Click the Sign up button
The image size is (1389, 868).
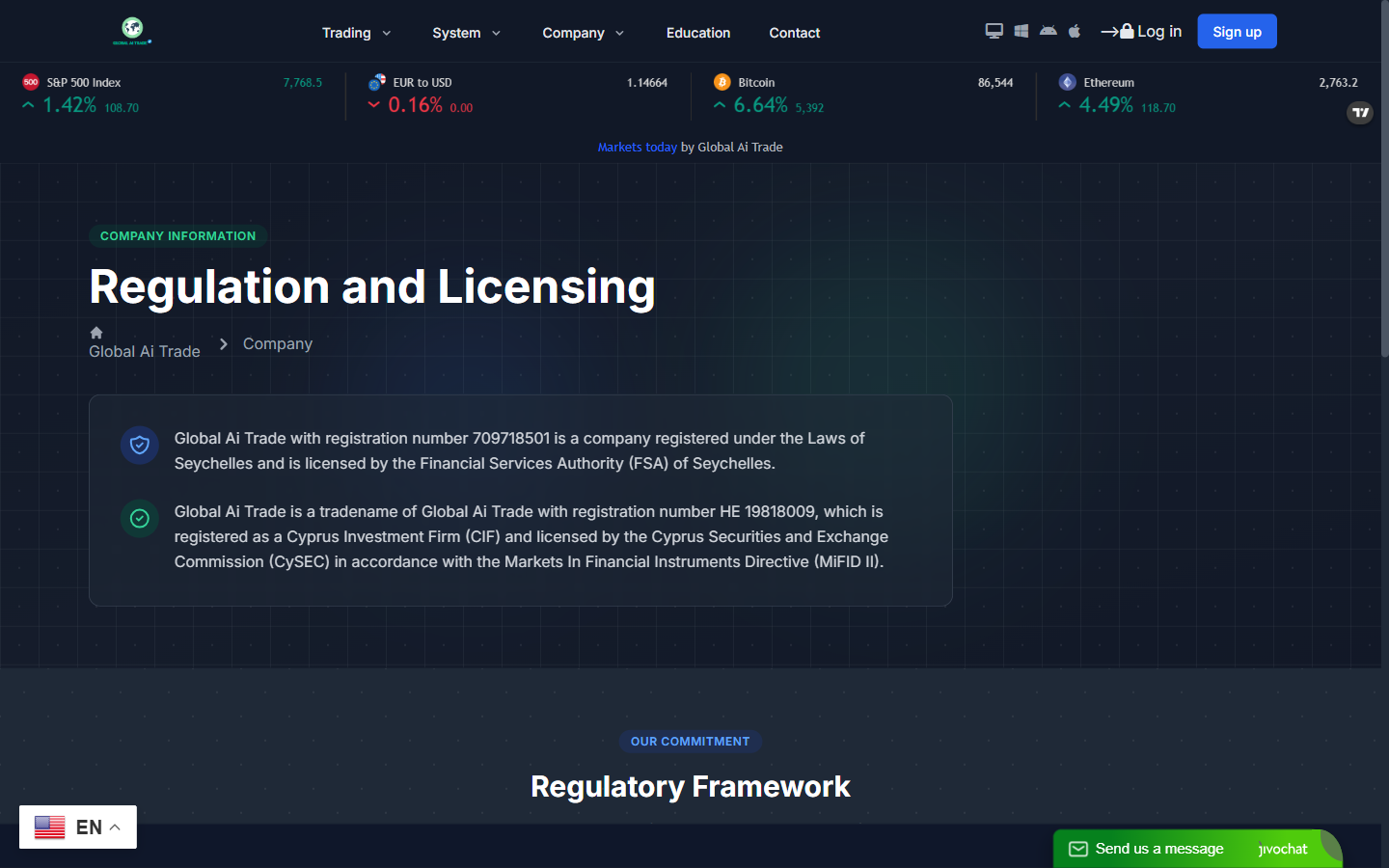pos(1237,32)
